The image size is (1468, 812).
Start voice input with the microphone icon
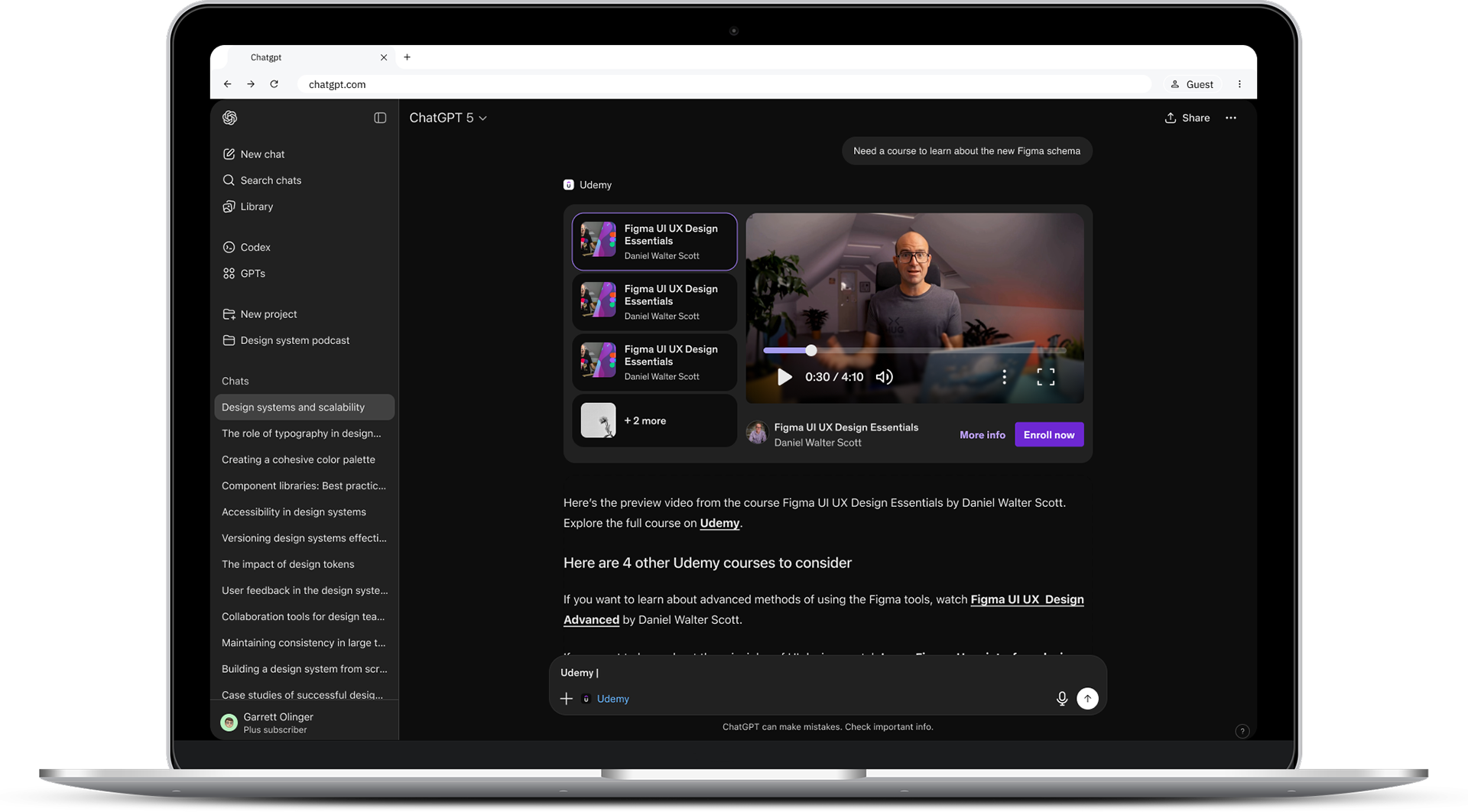(1062, 699)
